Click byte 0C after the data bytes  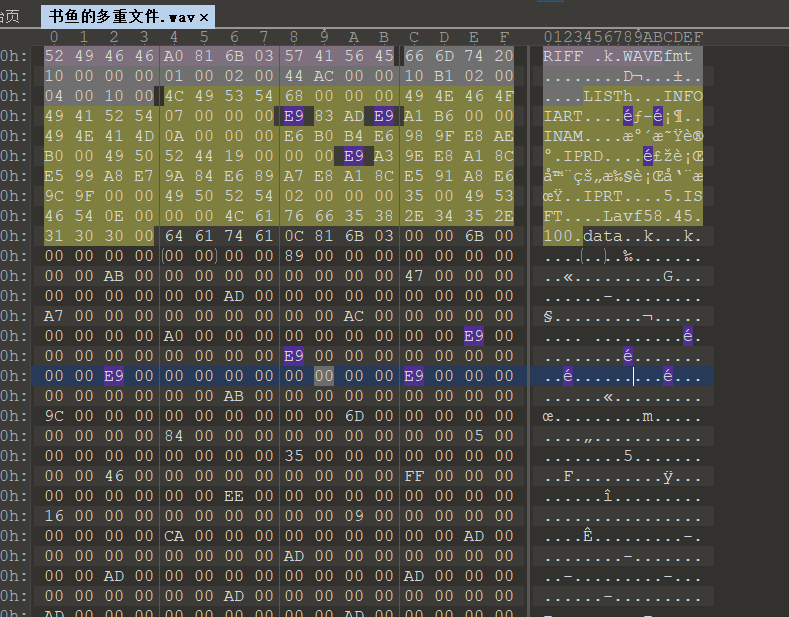pos(294,236)
